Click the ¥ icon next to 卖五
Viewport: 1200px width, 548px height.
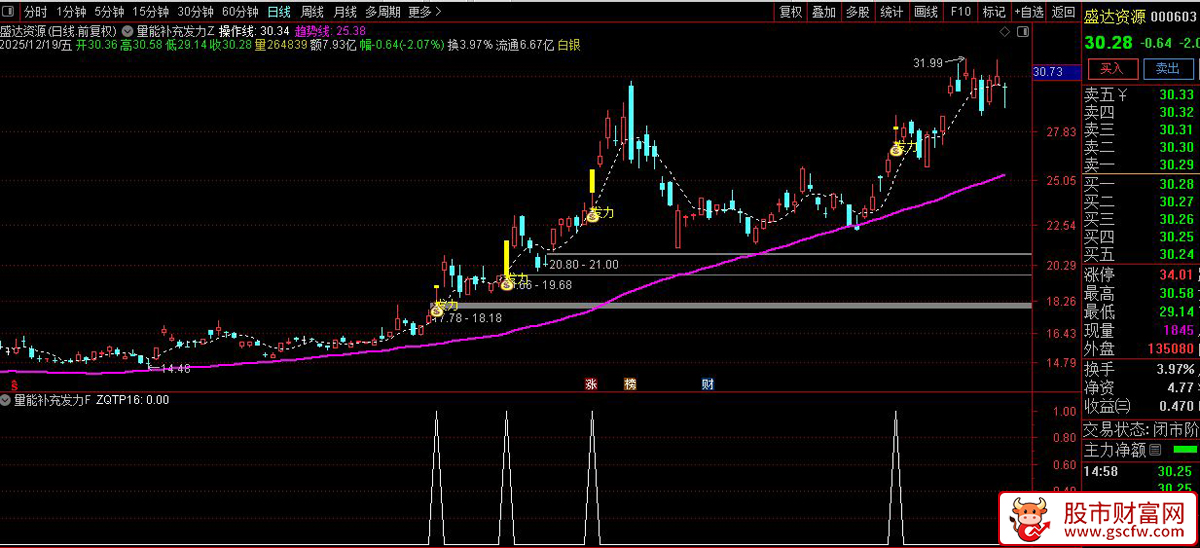pyautogui.click(x=1124, y=95)
